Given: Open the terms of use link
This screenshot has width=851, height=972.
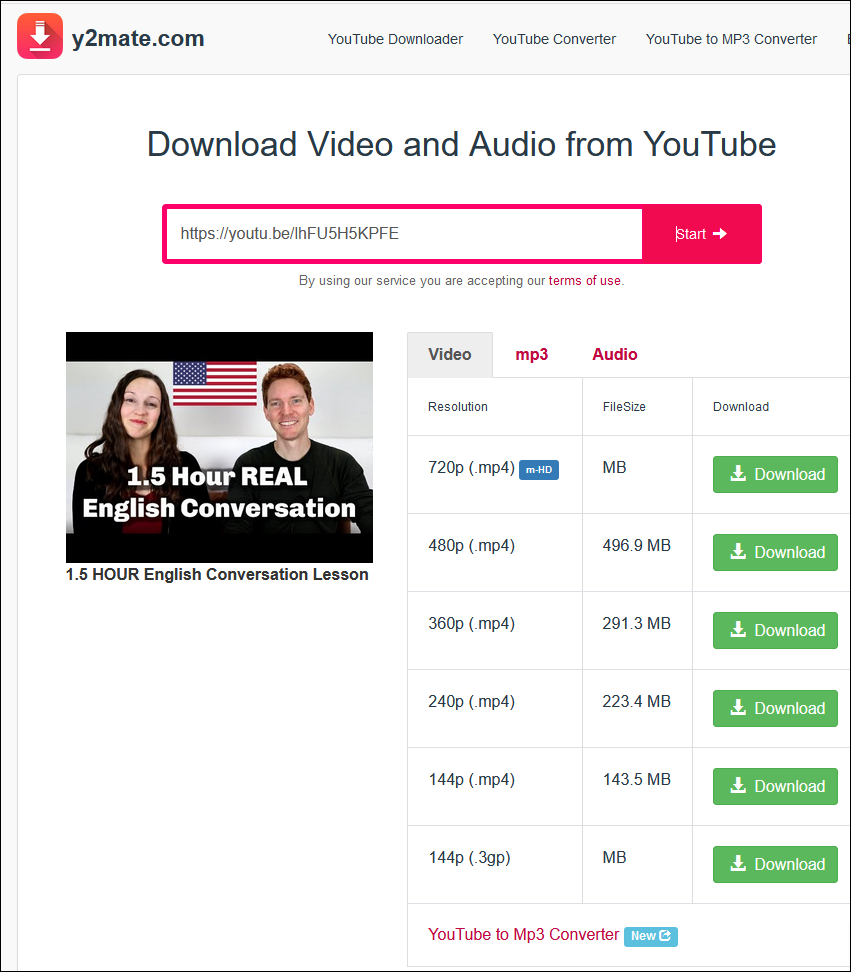Looking at the screenshot, I should click(584, 281).
